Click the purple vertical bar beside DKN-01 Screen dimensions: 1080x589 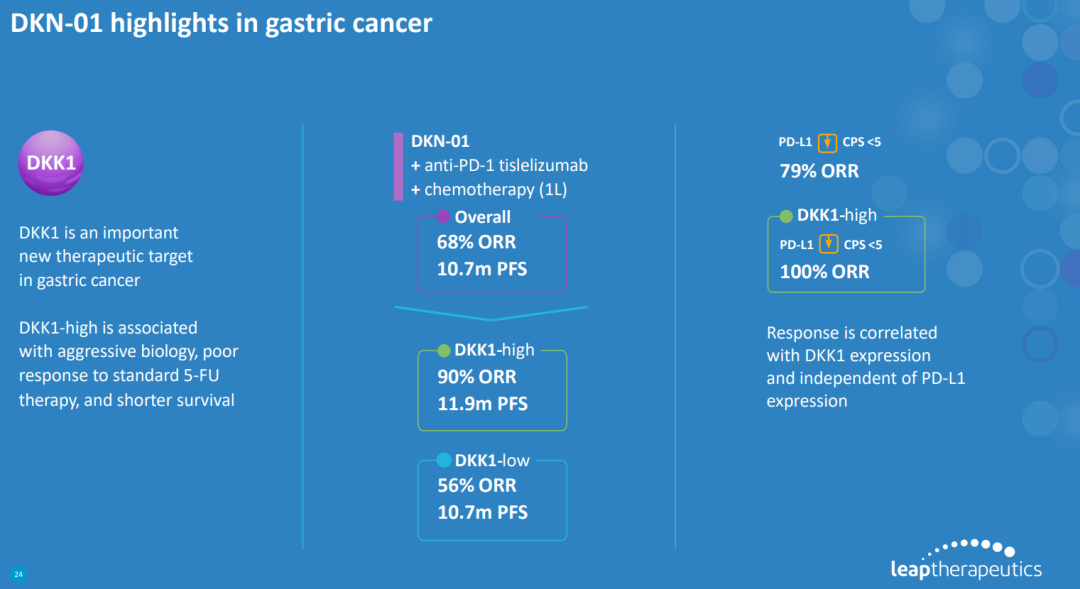[x=399, y=166]
